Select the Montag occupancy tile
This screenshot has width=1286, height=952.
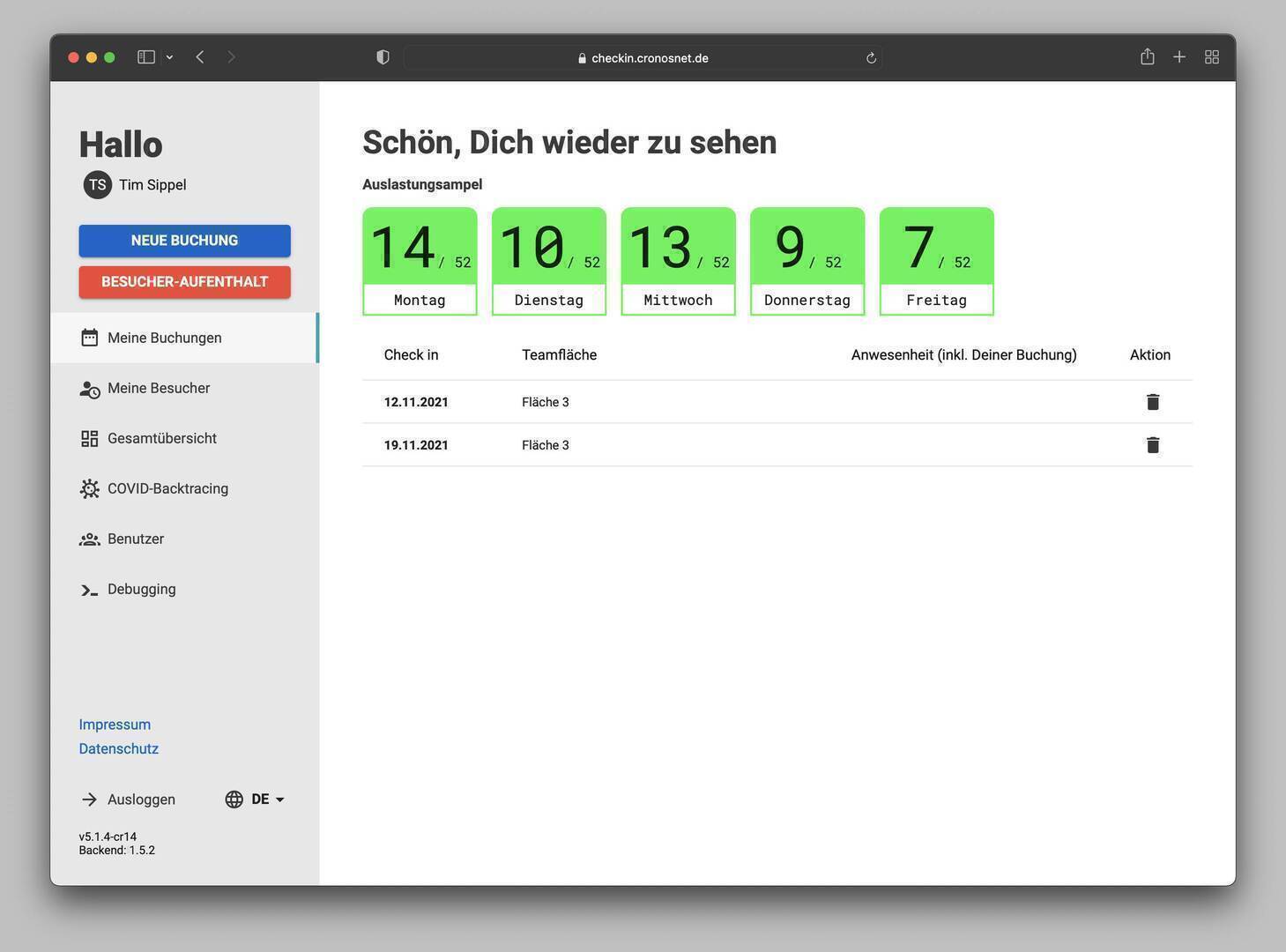click(x=420, y=261)
